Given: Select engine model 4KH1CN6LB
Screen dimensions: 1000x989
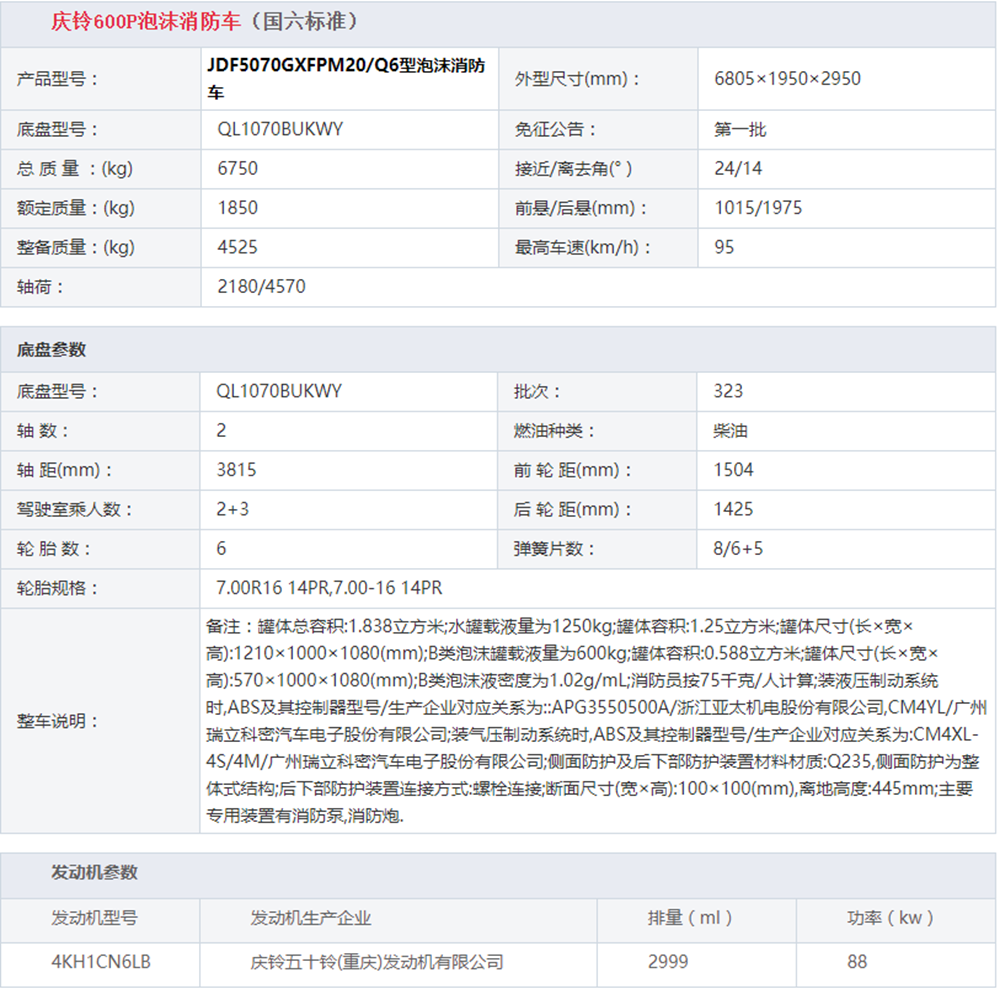Looking at the screenshot, I should tap(101, 962).
